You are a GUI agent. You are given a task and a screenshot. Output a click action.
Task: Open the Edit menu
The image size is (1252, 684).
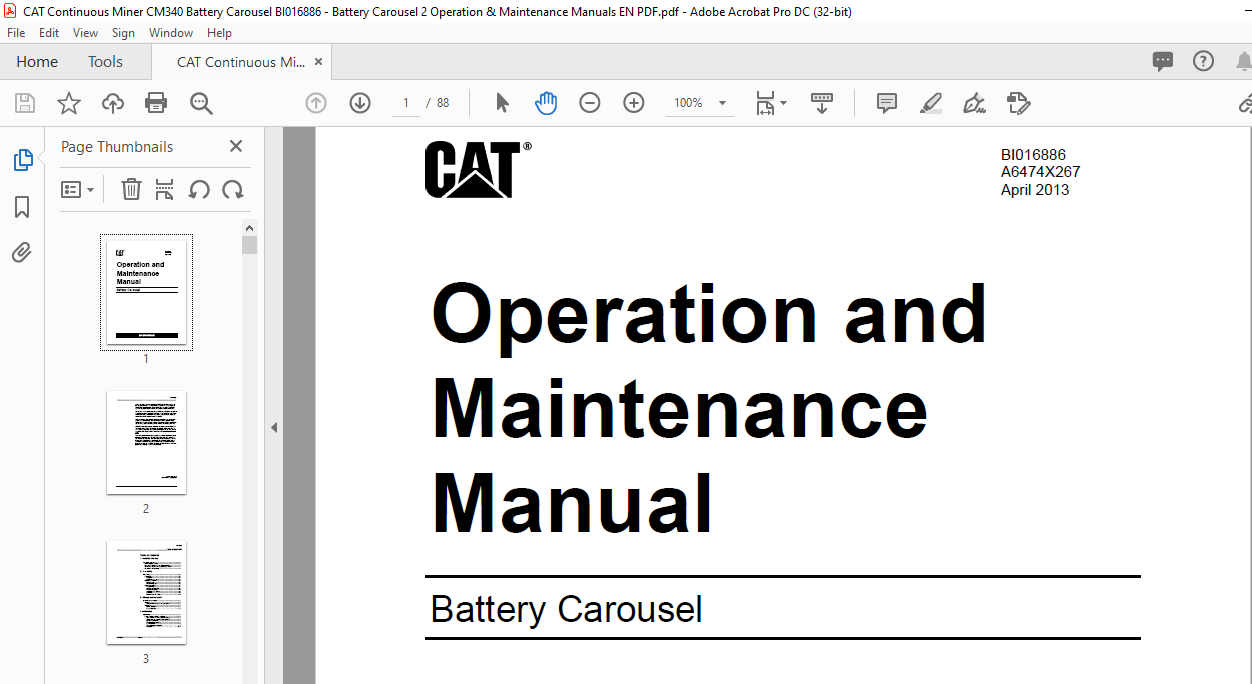(x=49, y=33)
